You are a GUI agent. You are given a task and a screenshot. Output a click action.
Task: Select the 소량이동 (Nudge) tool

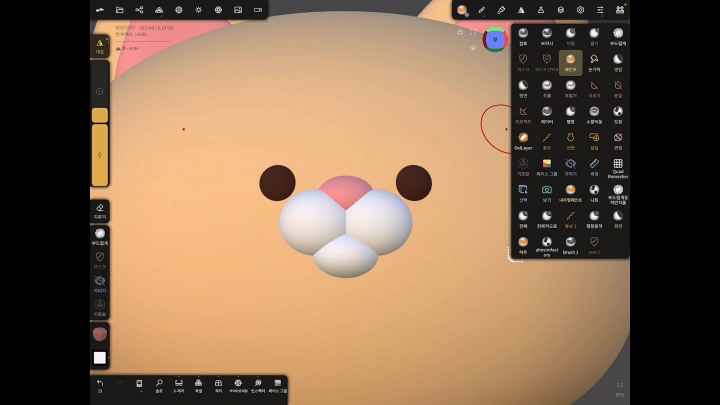[x=594, y=115]
